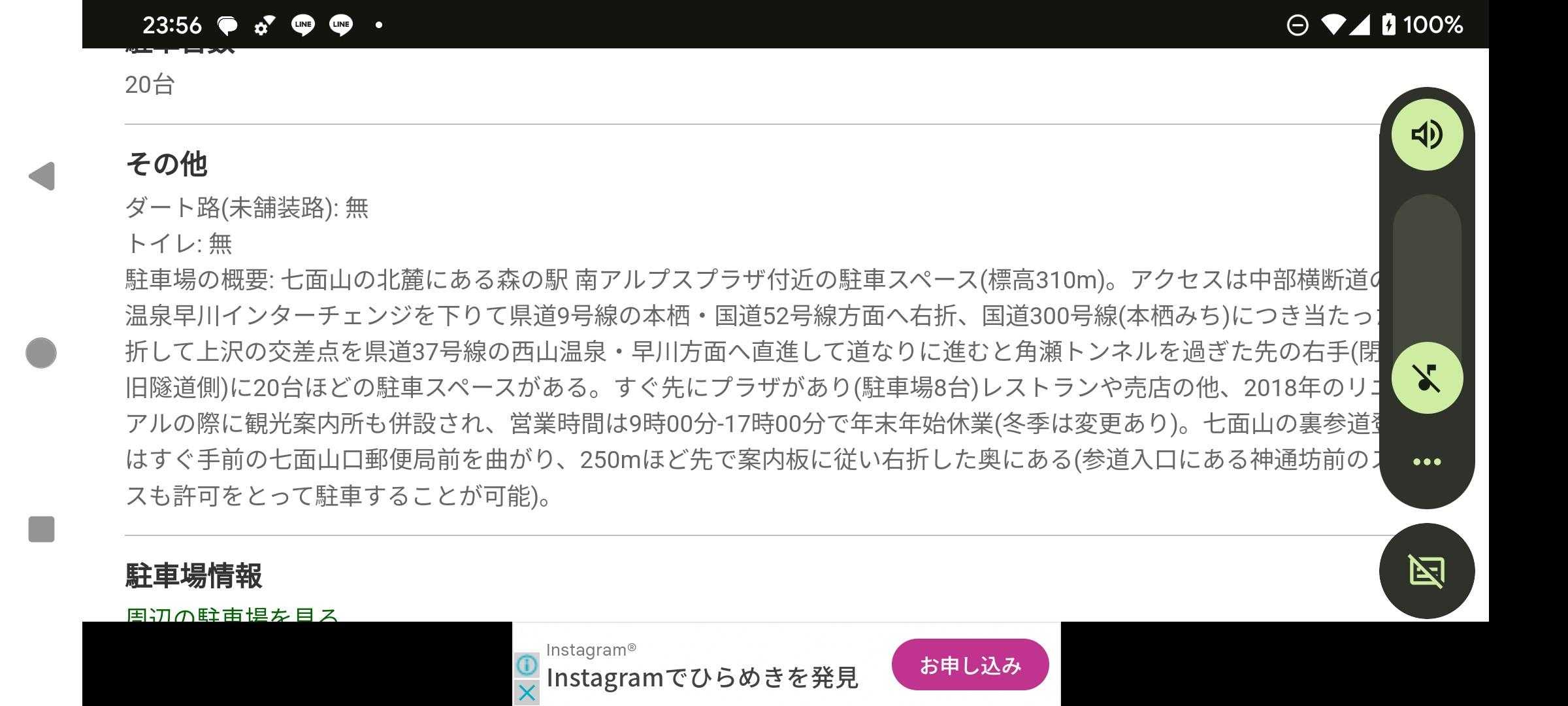Tap the media volume speaker icon

click(1427, 135)
